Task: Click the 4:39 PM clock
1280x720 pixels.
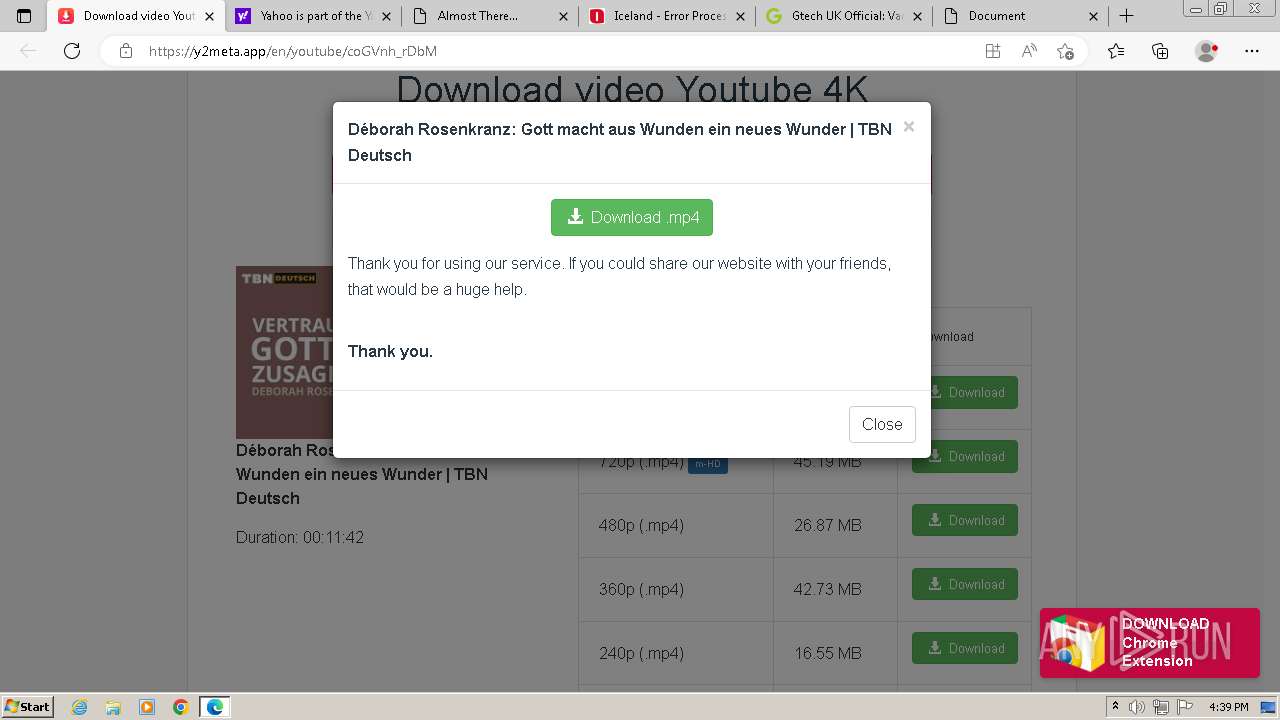Action: 1228,707
